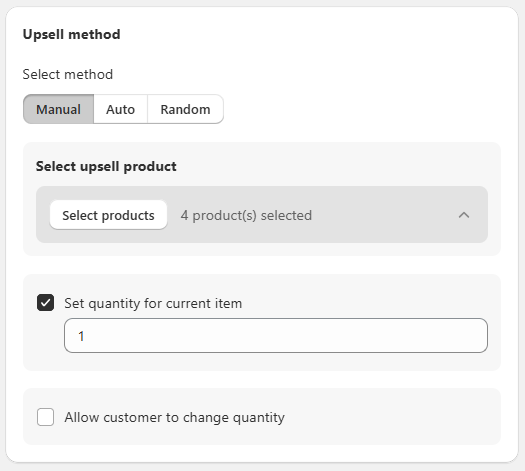Switch upsell method to Auto

[121, 109]
